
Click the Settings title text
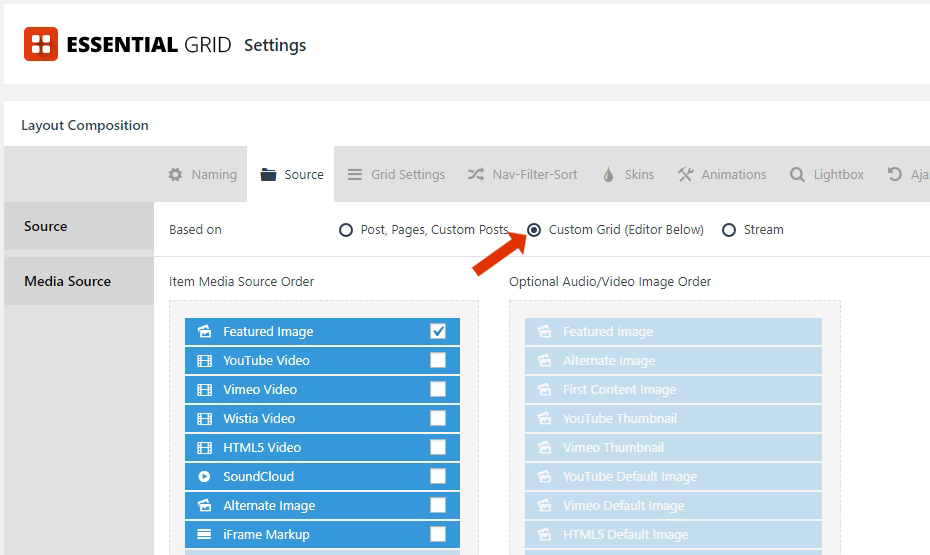pos(275,46)
